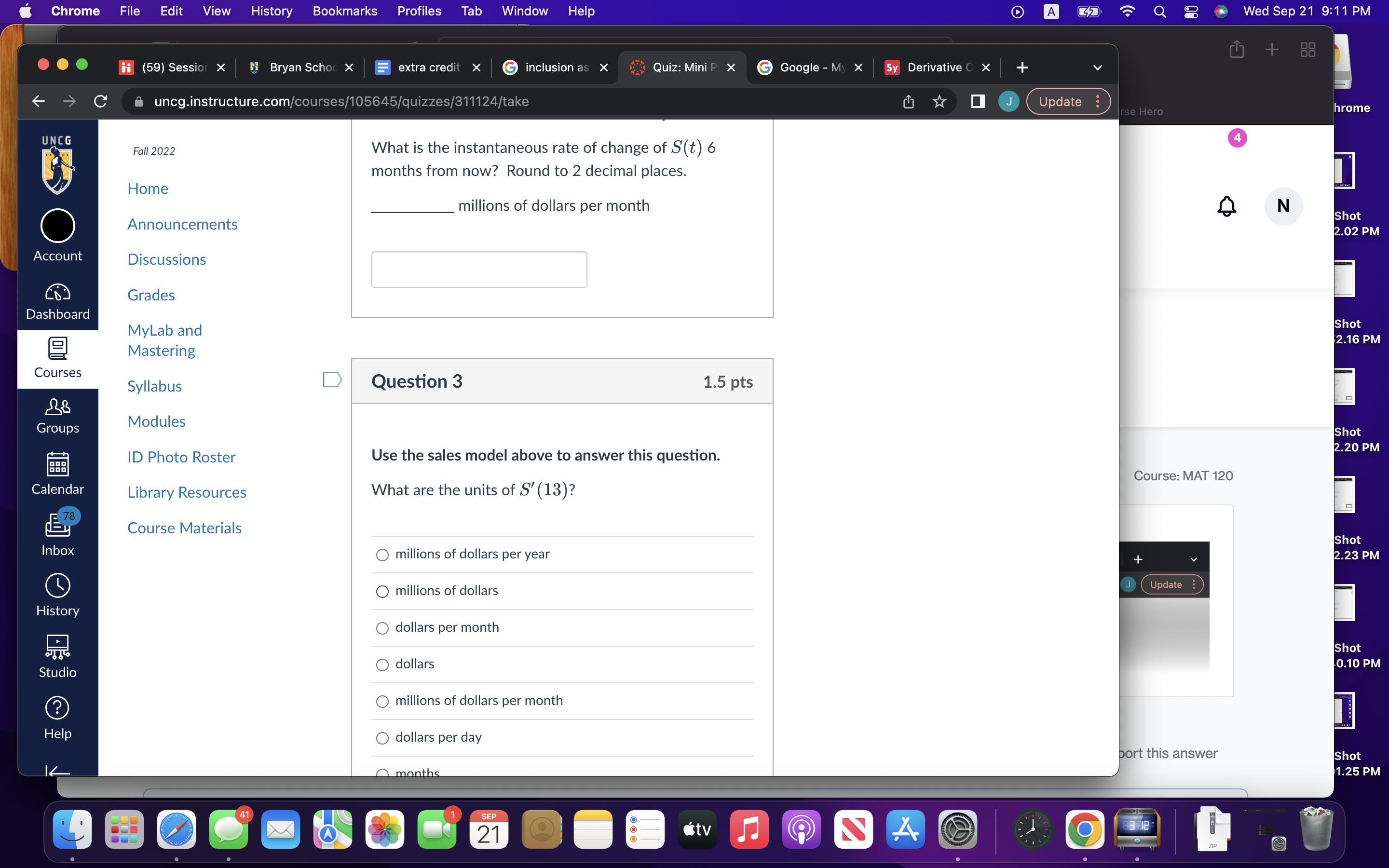The image size is (1389, 868).
Task: Choose 'millions of dollars per month'
Action: pos(383,701)
